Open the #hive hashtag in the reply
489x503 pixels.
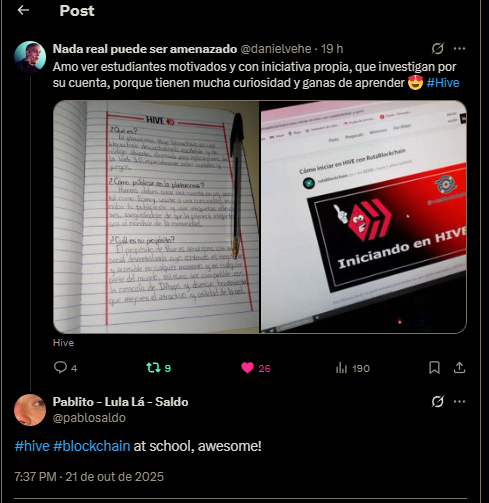32,446
